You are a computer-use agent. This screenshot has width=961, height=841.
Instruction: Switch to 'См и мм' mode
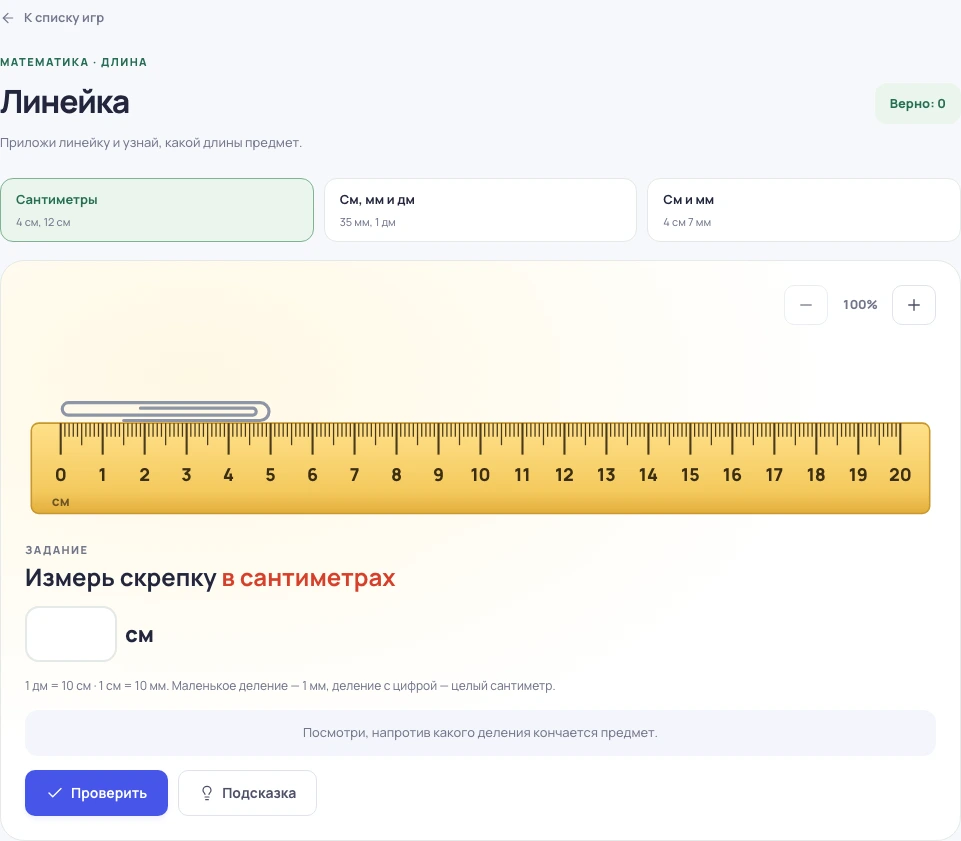(803, 210)
